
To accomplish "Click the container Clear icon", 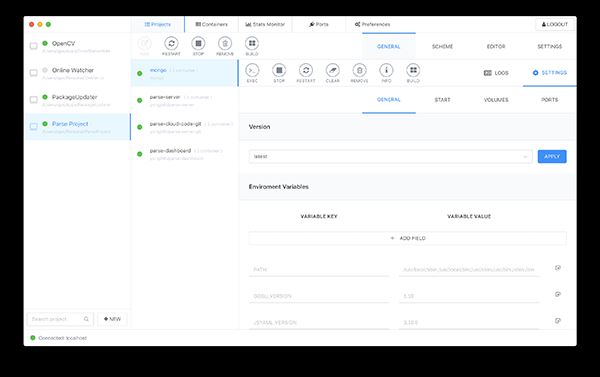I will 333,70.
